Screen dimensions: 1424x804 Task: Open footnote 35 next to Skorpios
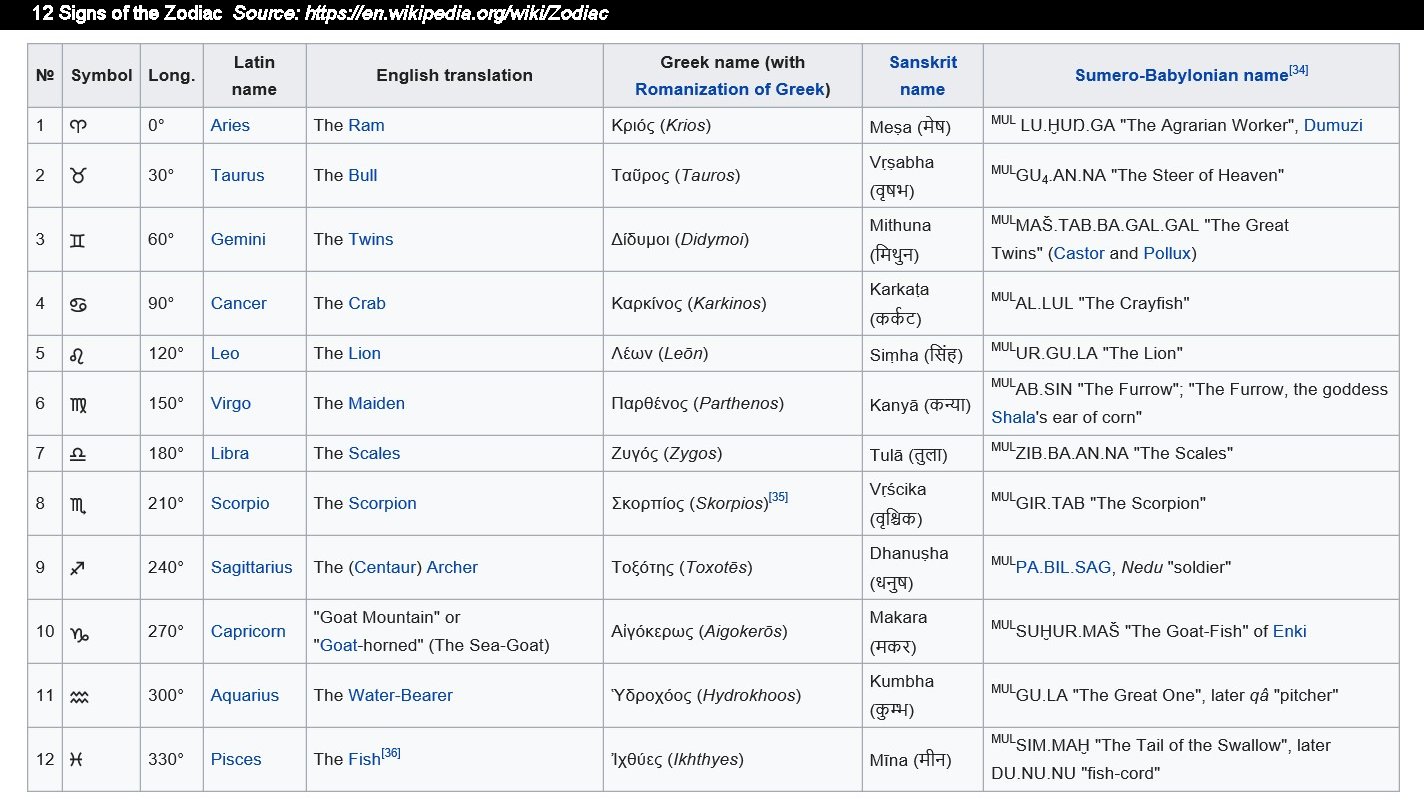click(x=778, y=497)
